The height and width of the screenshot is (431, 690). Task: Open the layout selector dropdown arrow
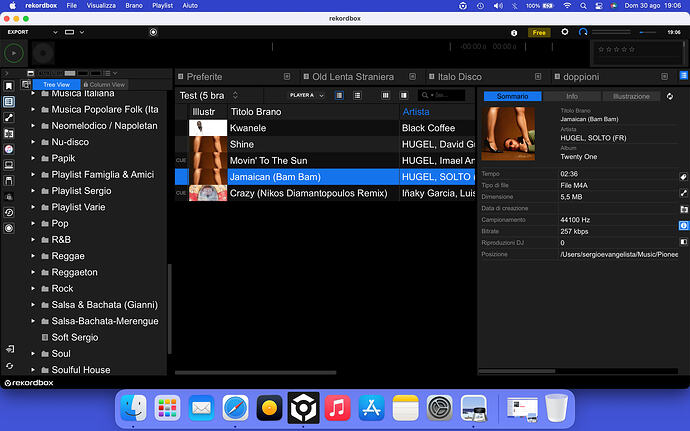pos(82,32)
